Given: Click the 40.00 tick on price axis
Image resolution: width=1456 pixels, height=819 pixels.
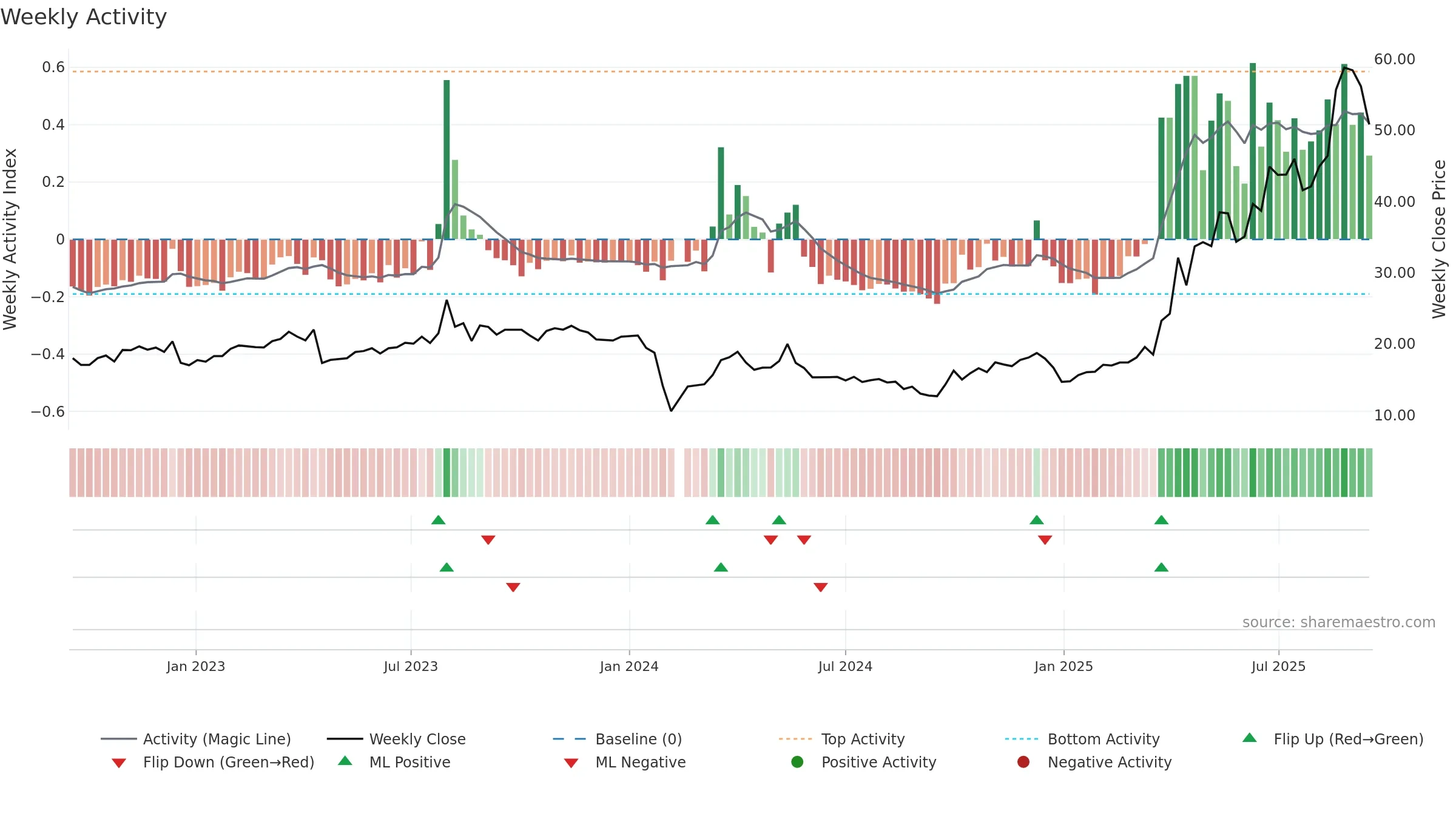Looking at the screenshot, I should tap(1395, 201).
